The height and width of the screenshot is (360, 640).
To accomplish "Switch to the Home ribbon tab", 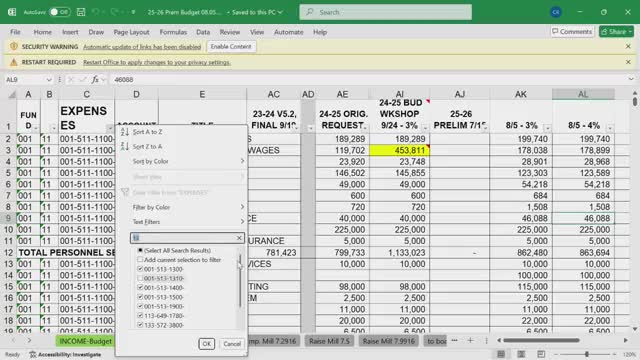I will coord(42,32).
